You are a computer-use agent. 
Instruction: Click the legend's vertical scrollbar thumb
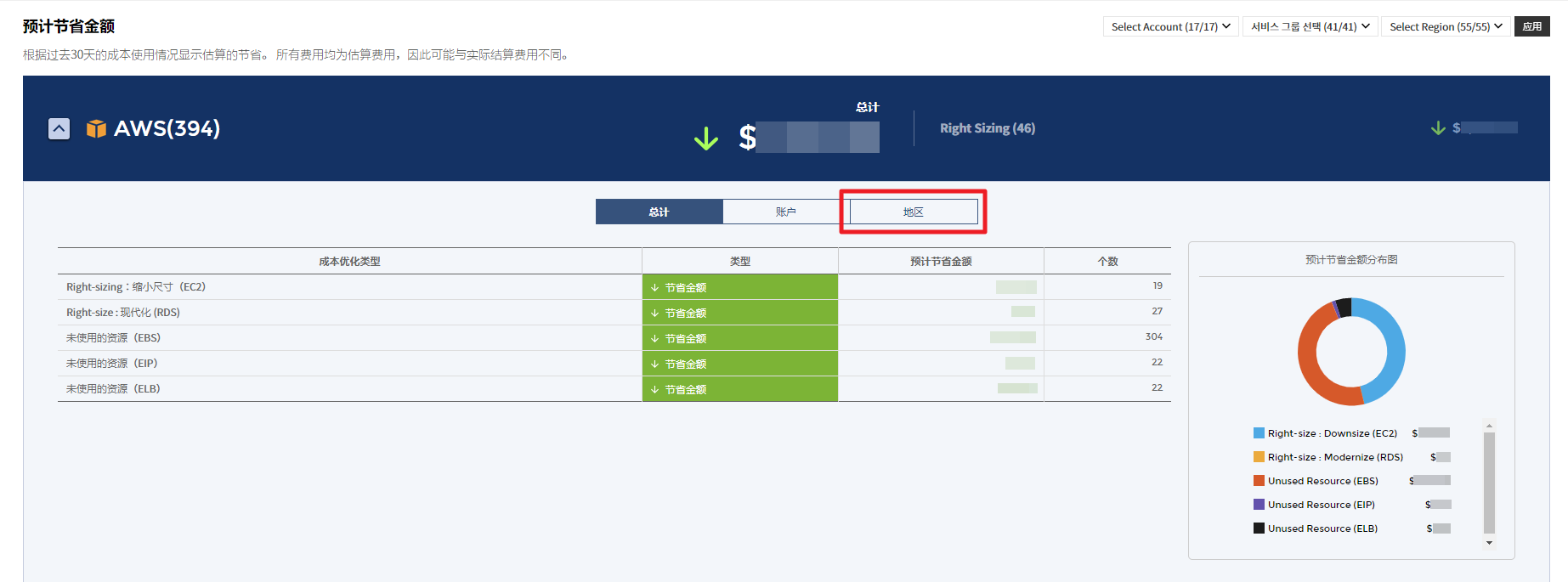click(1489, 482)
